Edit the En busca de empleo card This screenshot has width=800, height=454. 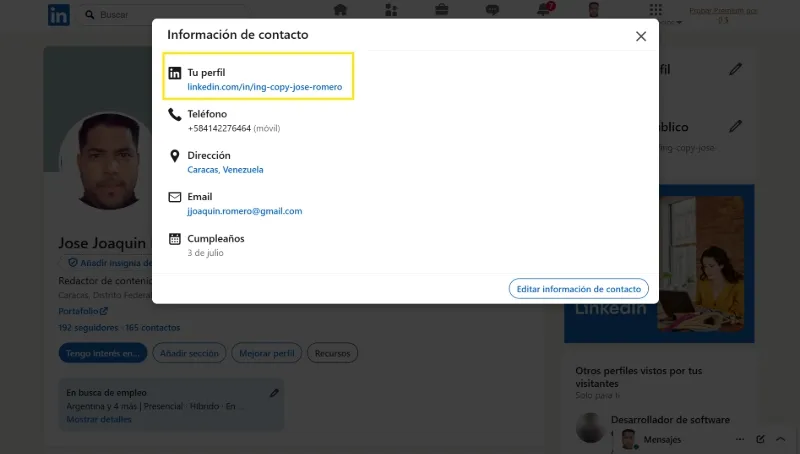pos(274,393)
